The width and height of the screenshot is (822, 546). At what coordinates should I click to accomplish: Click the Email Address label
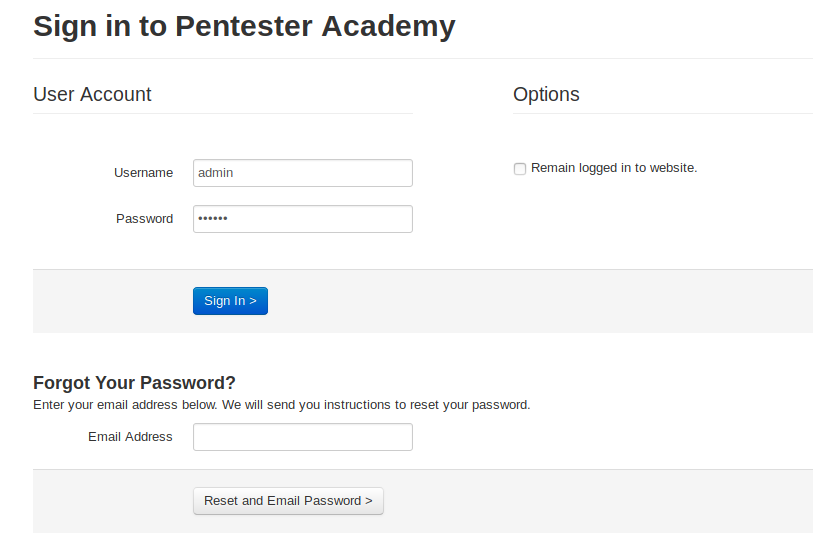coord(130,437)
